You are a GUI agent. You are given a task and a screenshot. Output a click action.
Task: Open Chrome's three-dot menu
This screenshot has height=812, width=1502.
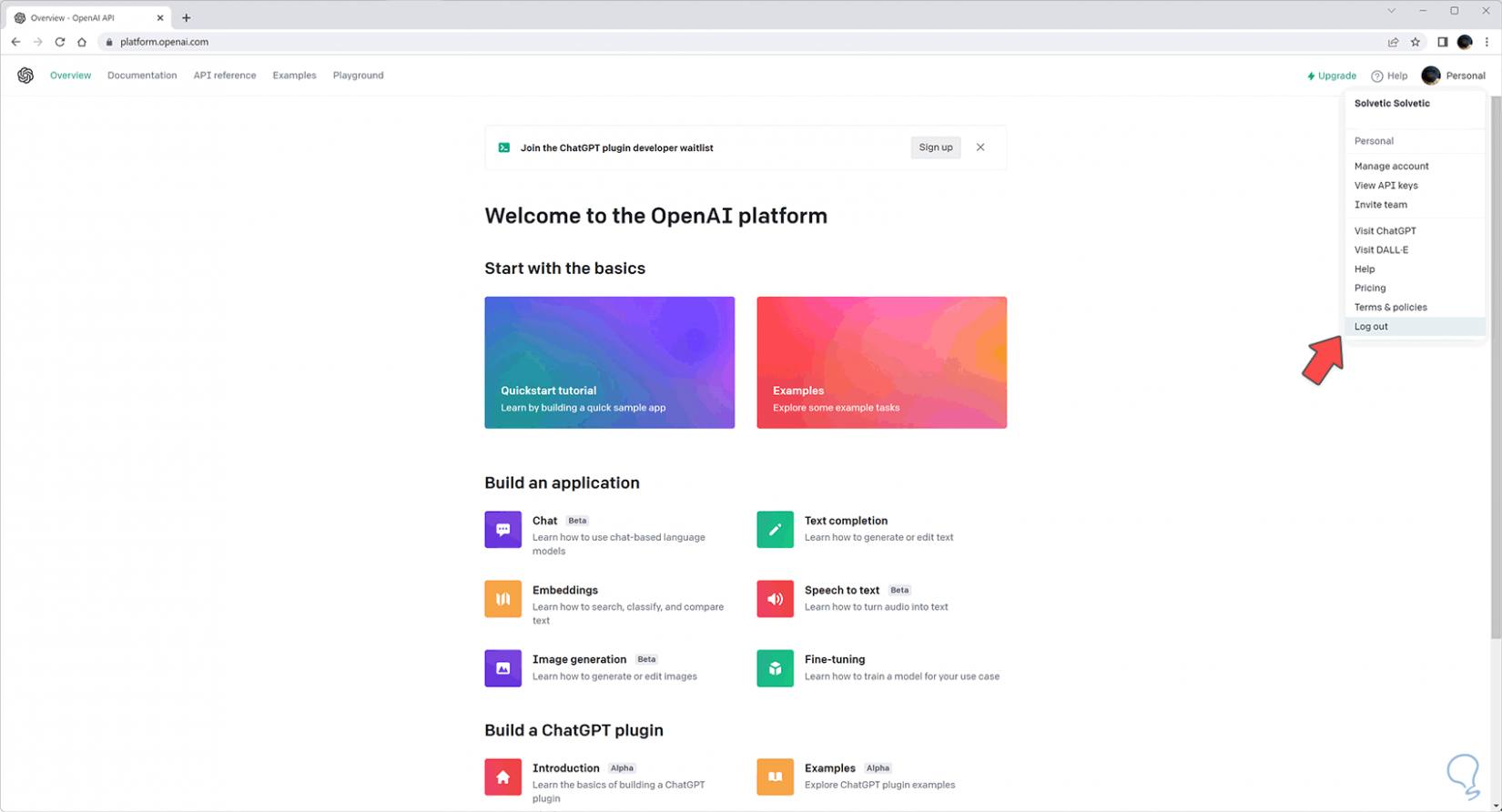(1487, 42)
